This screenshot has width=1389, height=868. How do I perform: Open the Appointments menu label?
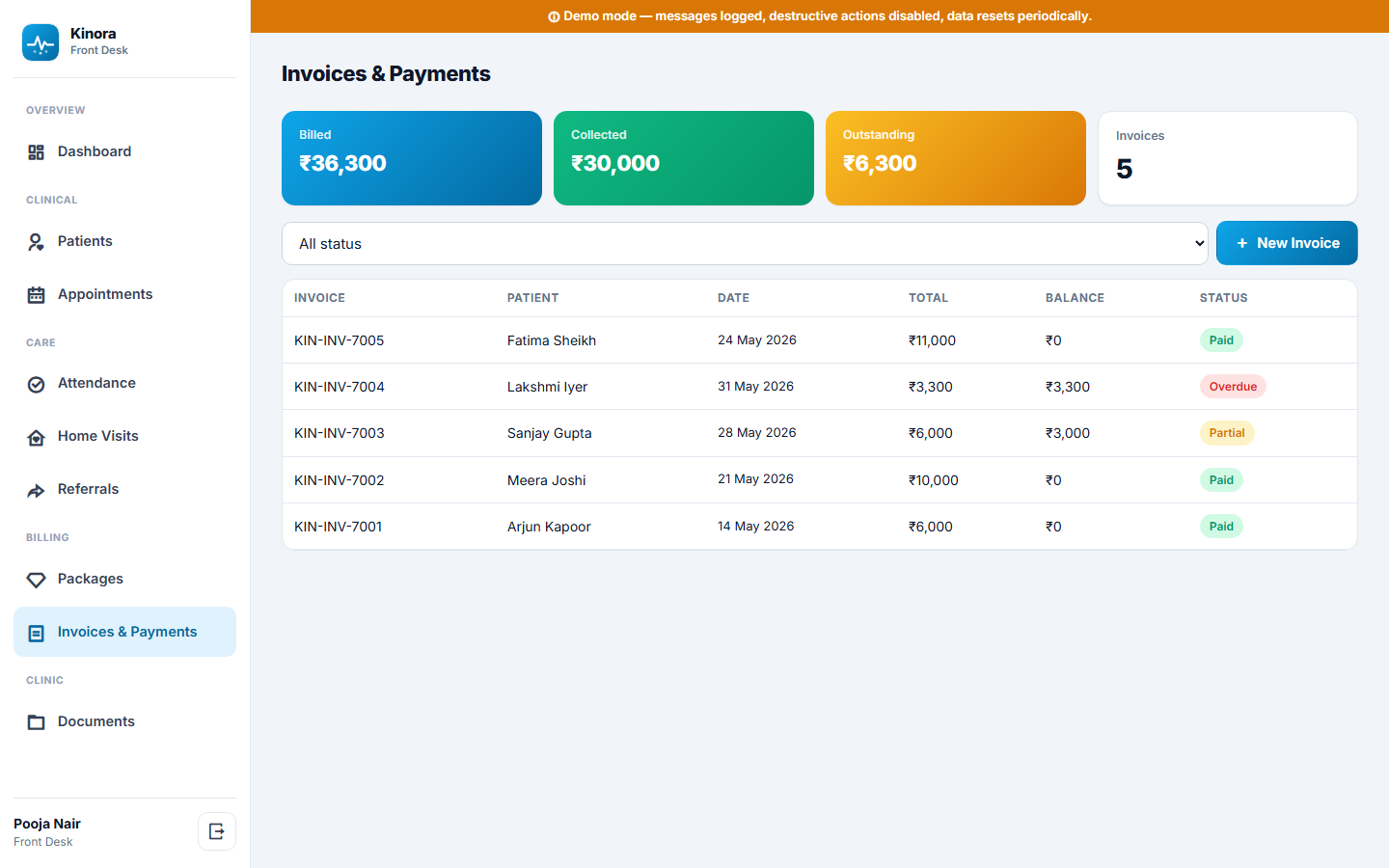105,294
